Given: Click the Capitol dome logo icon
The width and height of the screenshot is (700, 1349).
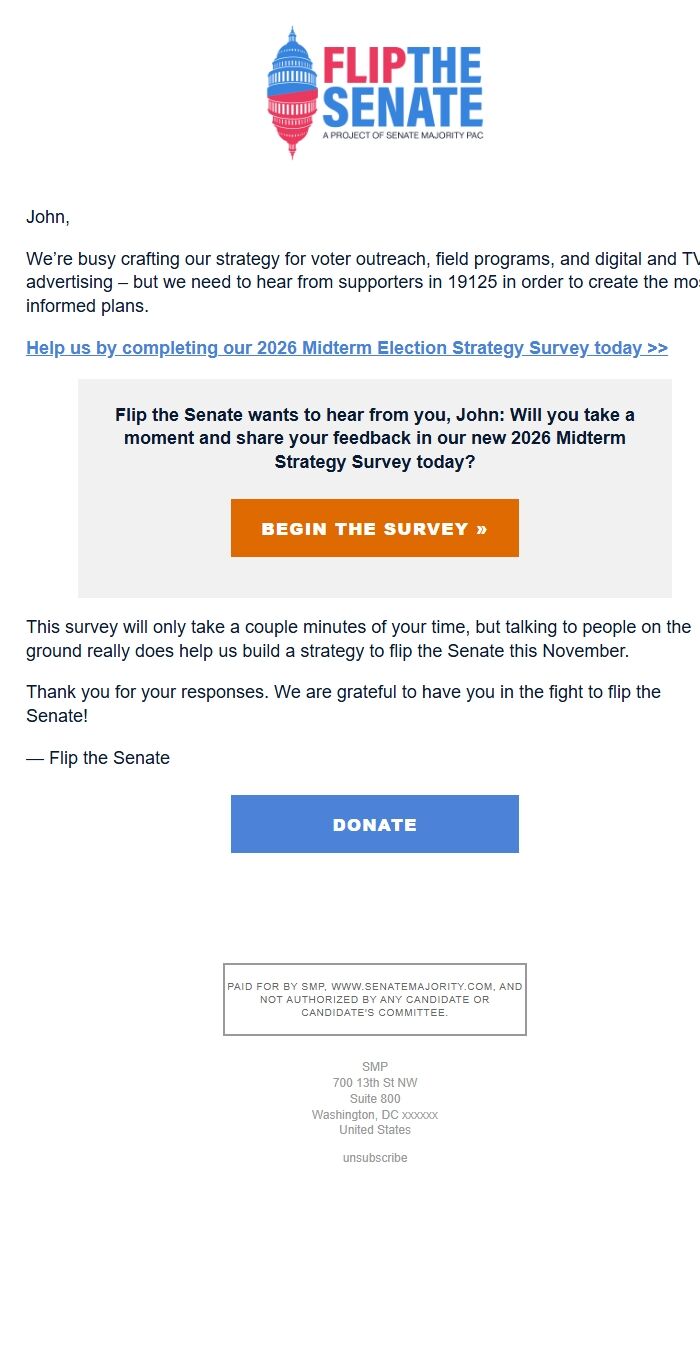Looking at the screenshot, I should tap(291, 88).
